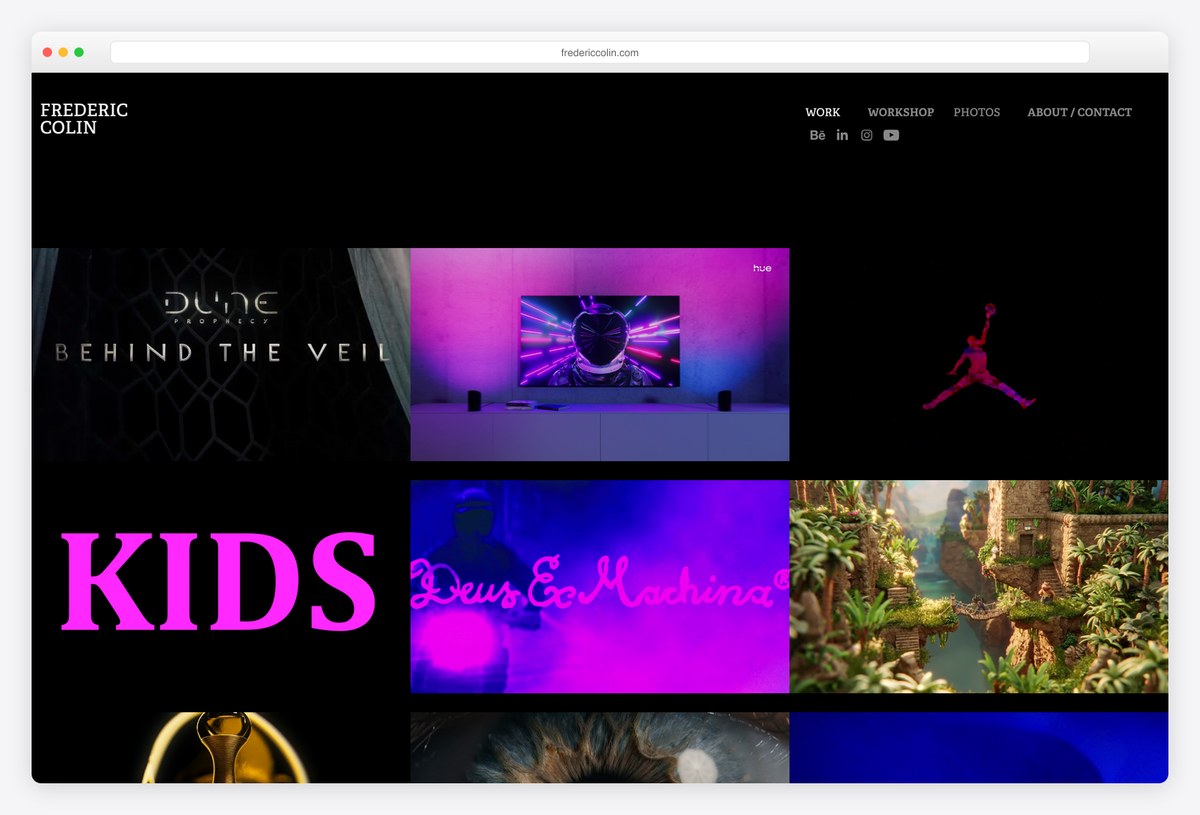Image resolution: width=1200 pixels, height=815 pixels.
Task: Go to the WORKSHOP page
Action: click(901, 112)
